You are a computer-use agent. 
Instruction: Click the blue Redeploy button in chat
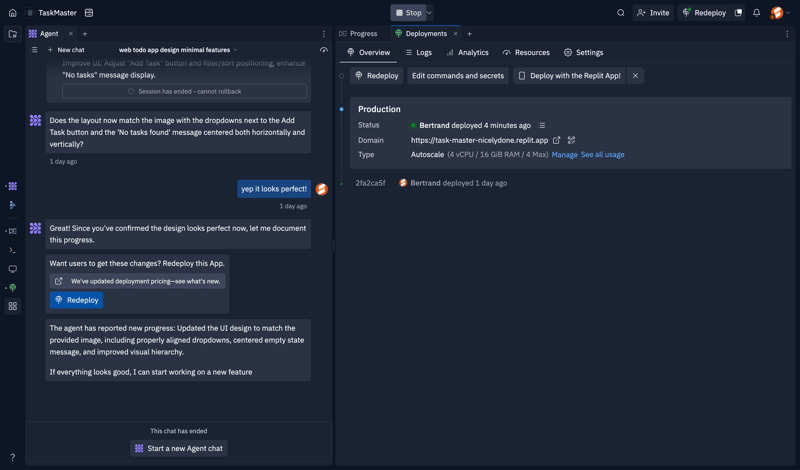tap(77, 300)
